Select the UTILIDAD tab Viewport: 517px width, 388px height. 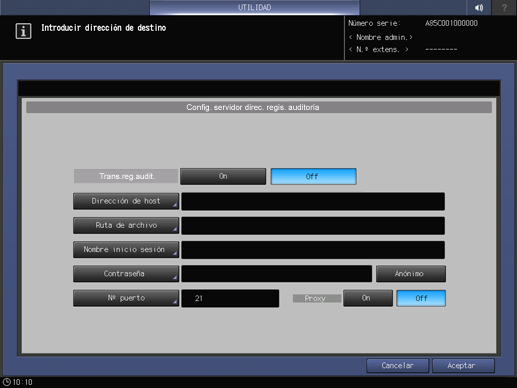(254, 7)
